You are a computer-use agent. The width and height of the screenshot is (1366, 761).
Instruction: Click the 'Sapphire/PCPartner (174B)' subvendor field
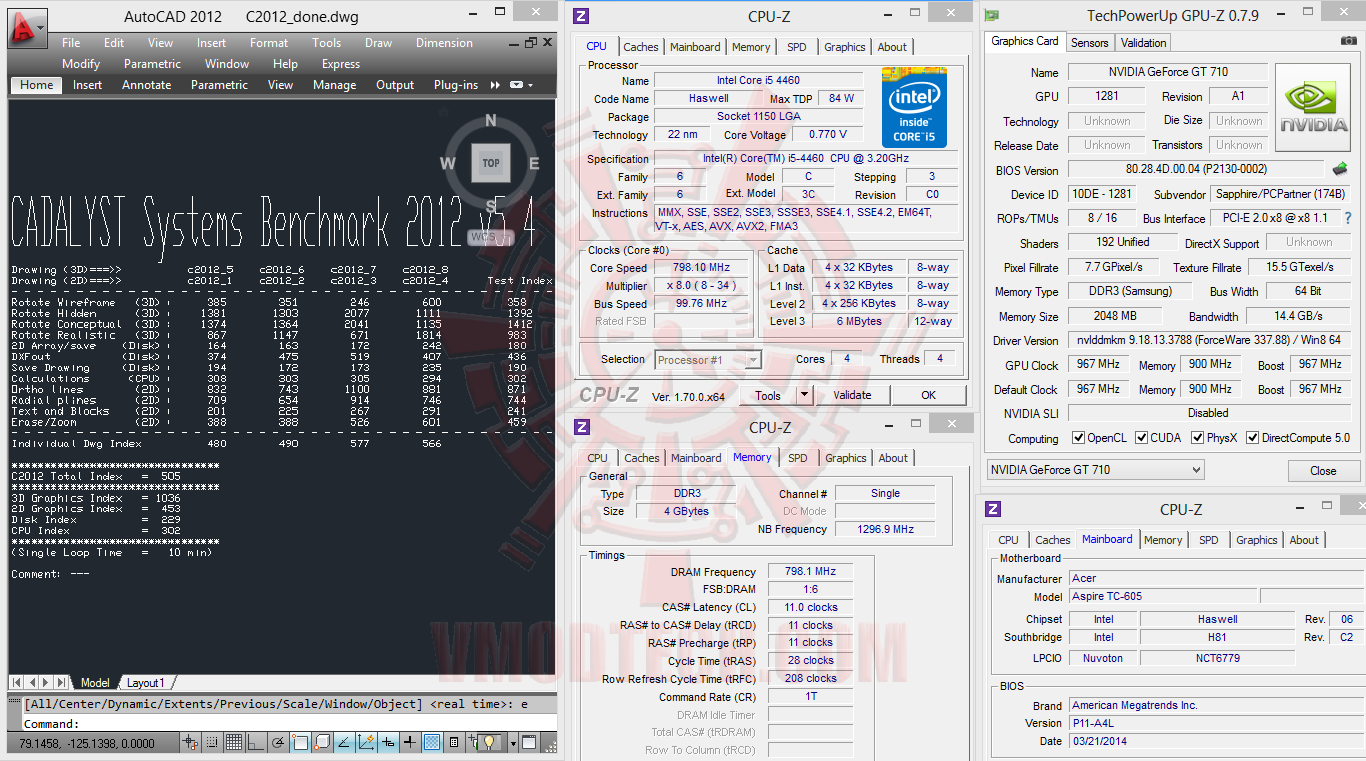point(1281,195)
